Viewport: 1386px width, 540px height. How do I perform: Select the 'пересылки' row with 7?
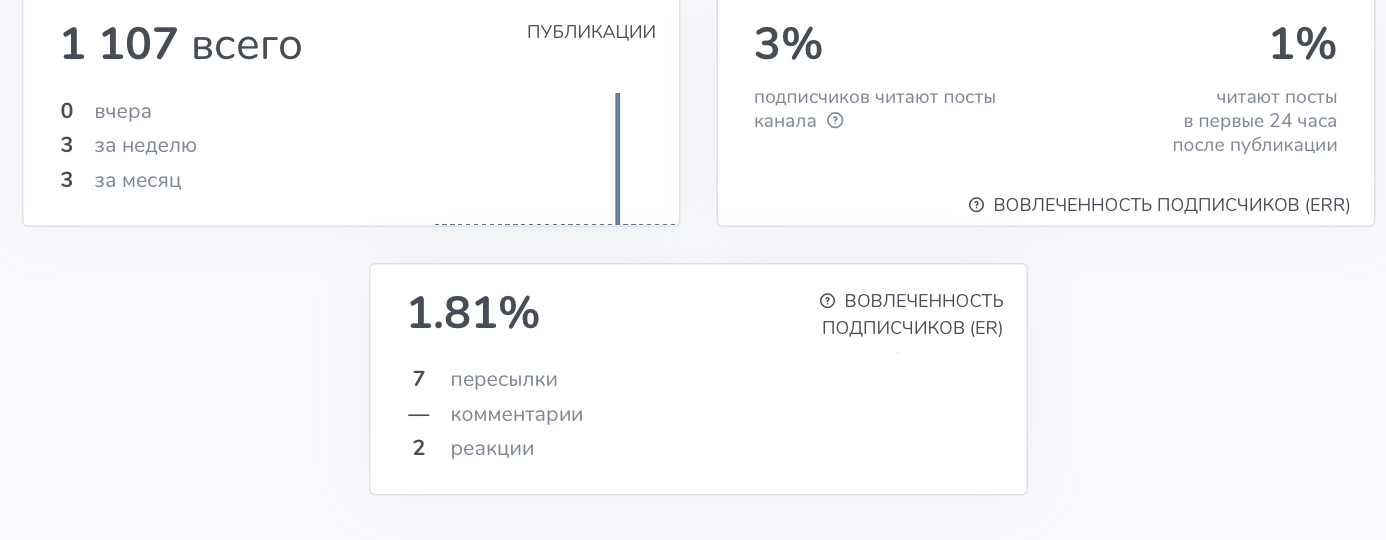pyautogui.click(x=484, y=380)
